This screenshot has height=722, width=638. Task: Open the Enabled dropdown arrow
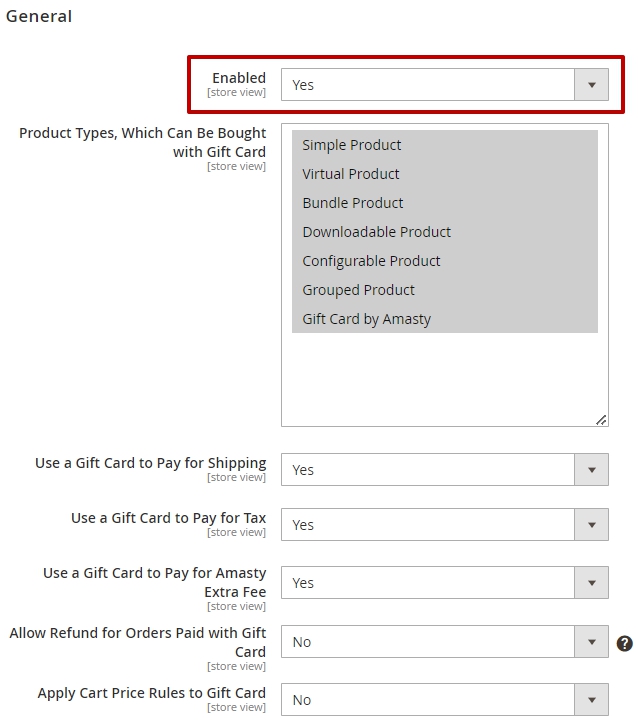(592, 85)
